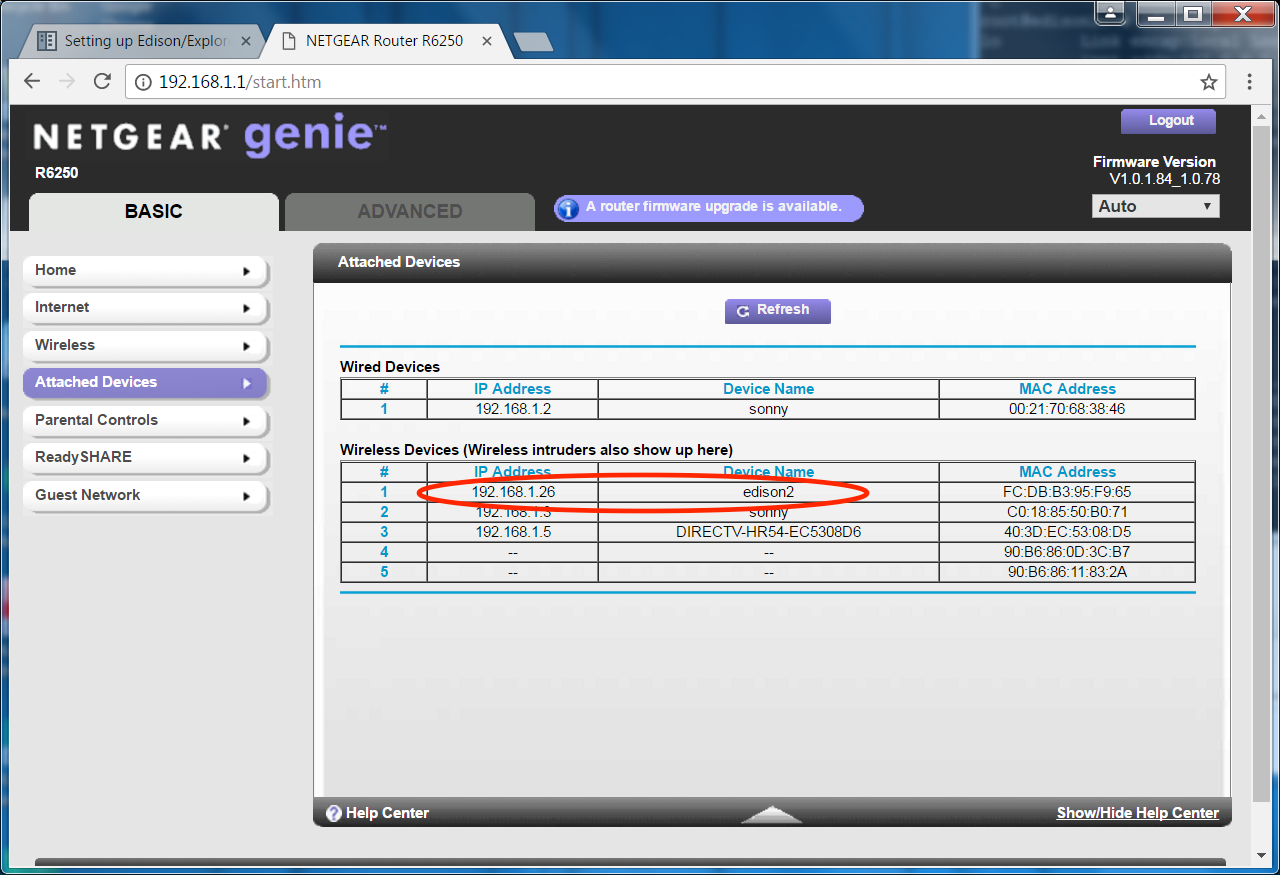Click the Show/Hide Help Center link
Viewport: 1280px width, 875px height.
click(x=1137, y=813)
